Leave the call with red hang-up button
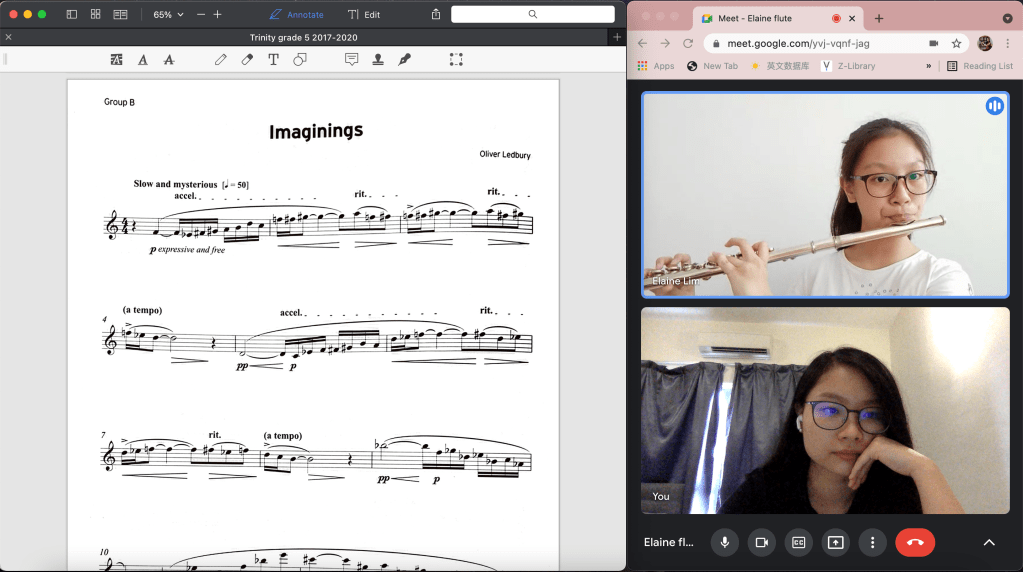Screen dimensions: 1023x572 915,542
